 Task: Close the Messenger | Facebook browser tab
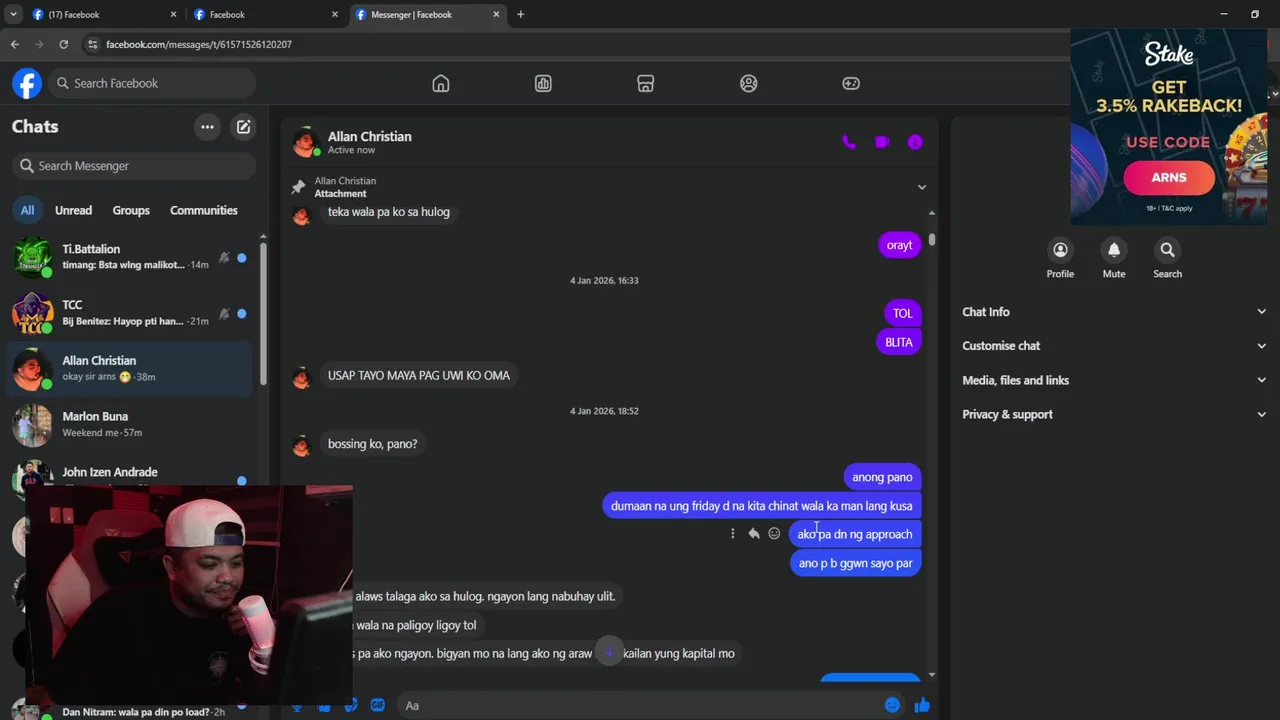pyautogui.click(x=495, y=14)
